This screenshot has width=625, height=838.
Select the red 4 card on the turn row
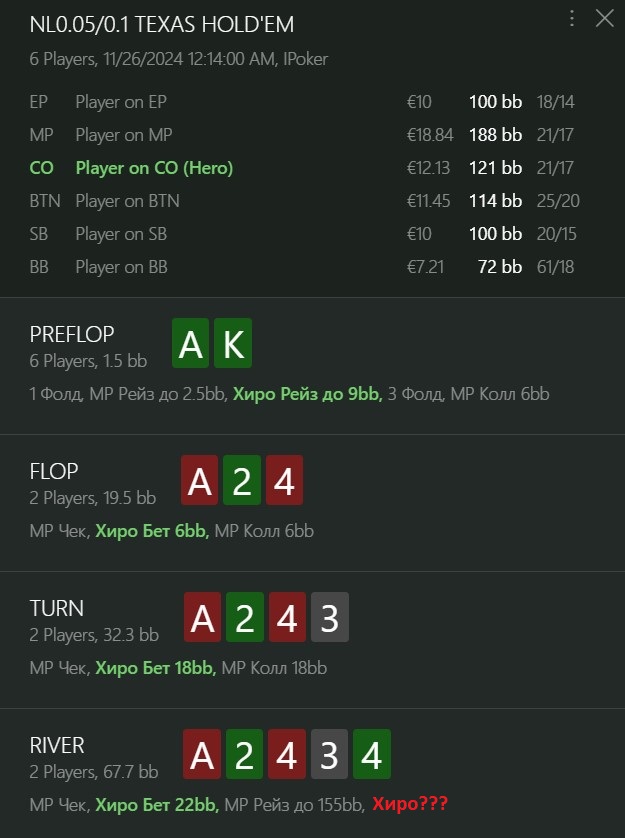coord(287,618)
